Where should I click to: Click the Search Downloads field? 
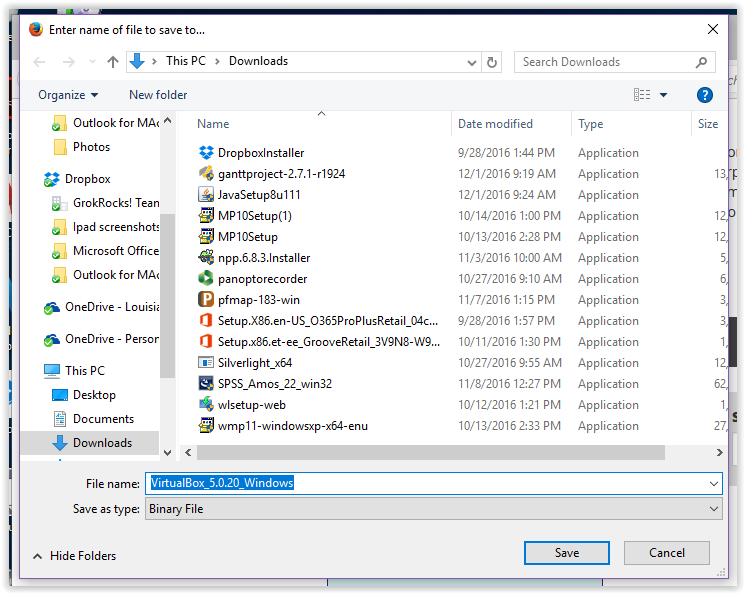pos(614,62)
